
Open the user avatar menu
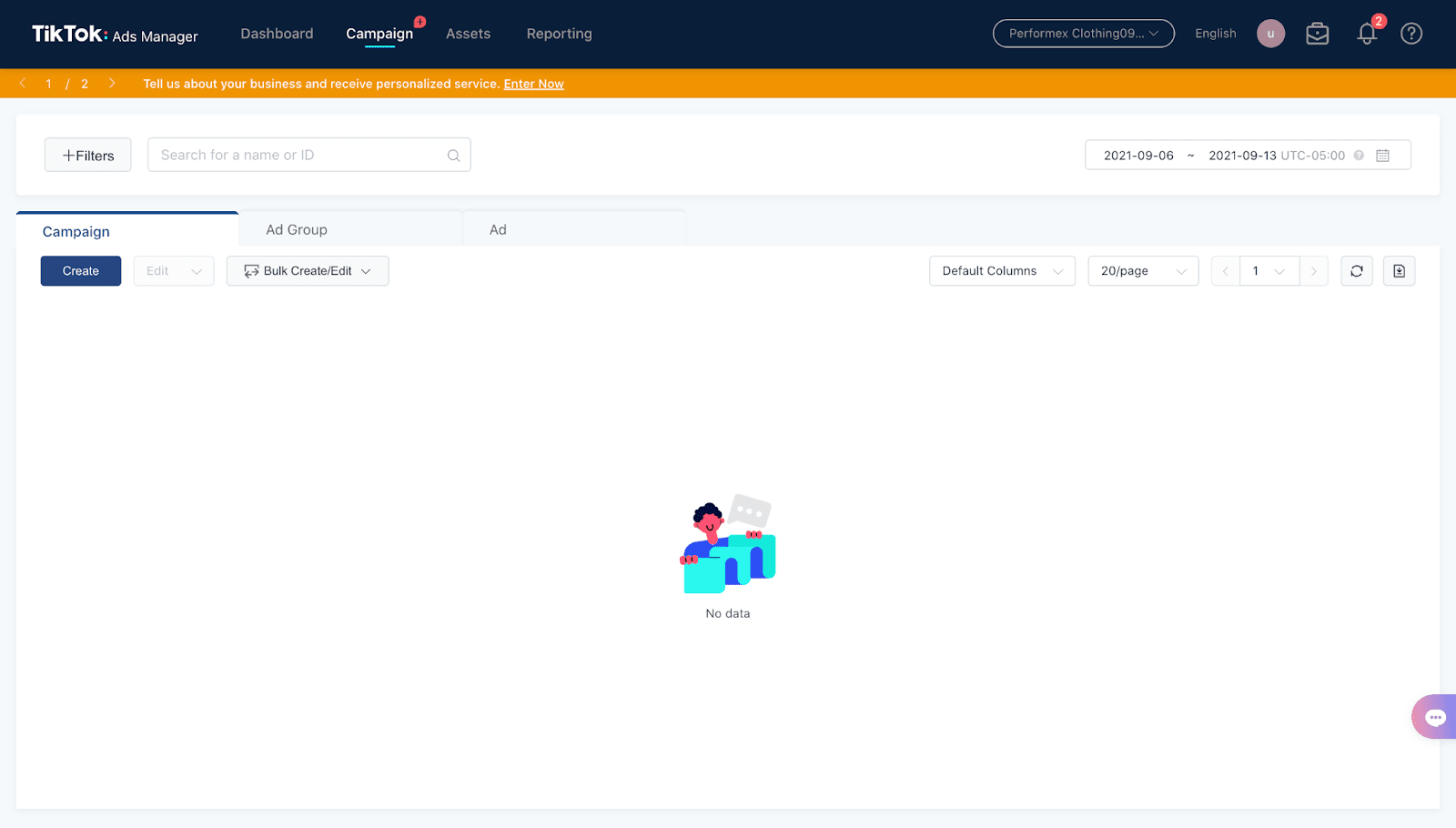(1270, 34)
